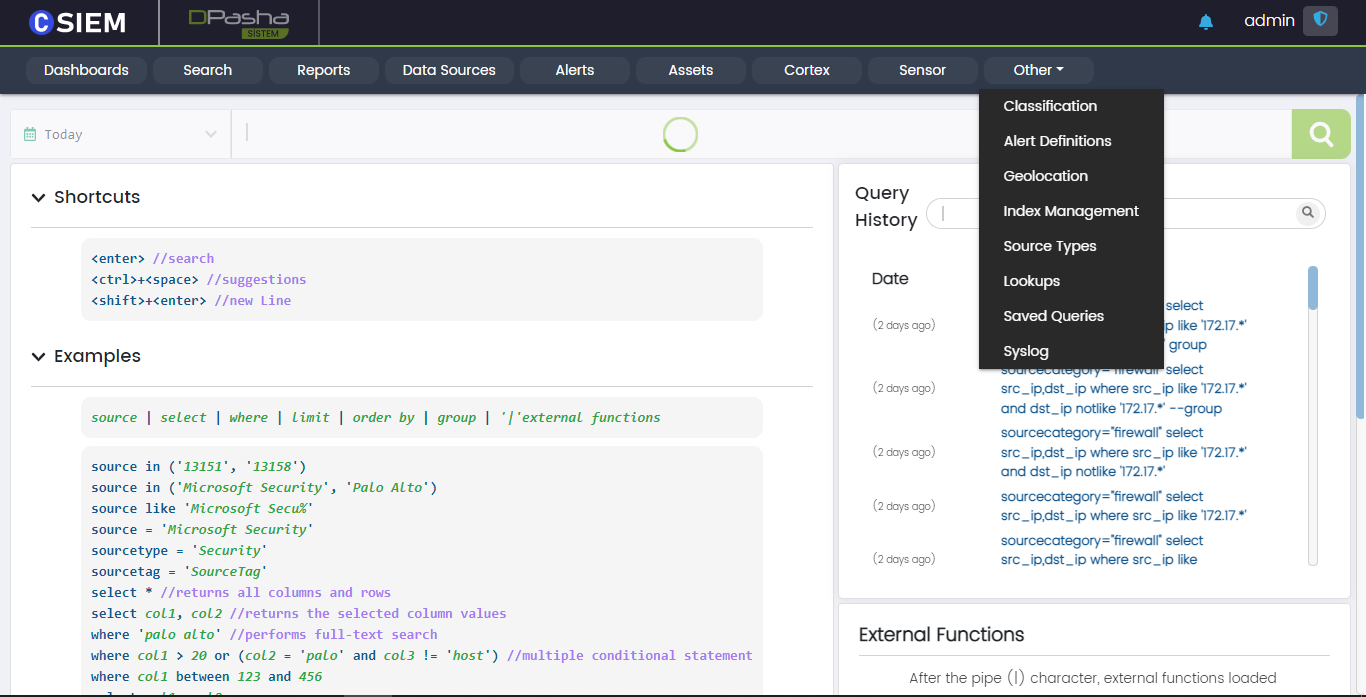
Task: Click the DPasha Sistem logo
Action: (239, 23)
